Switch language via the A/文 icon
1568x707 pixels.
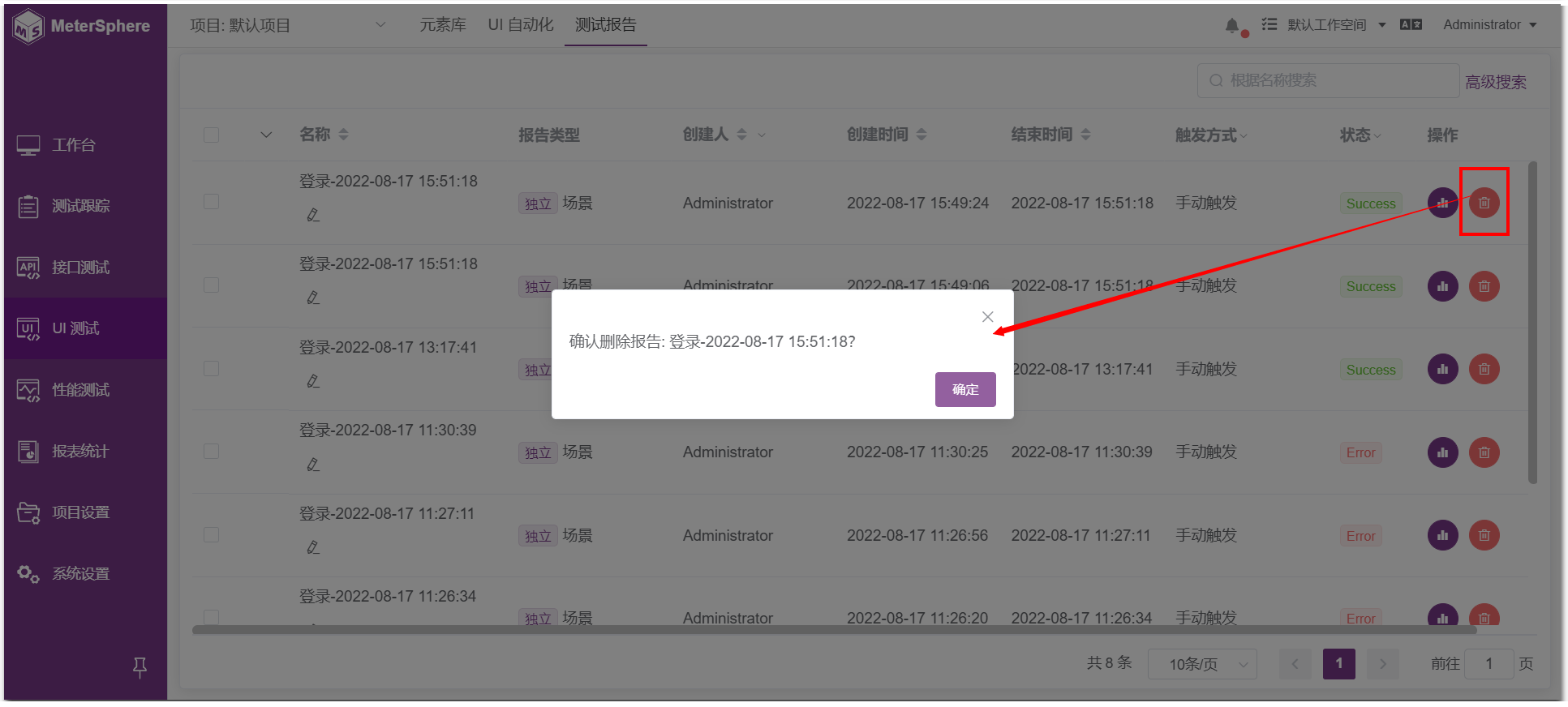1411,25
